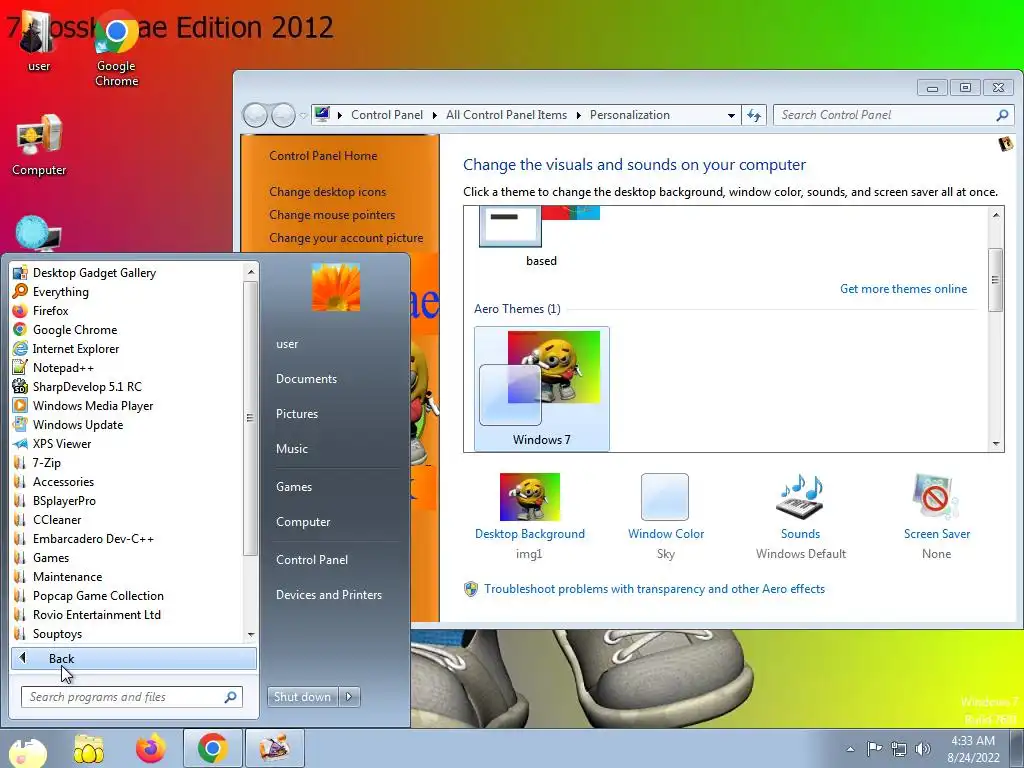Image resolution: width=1024 pixels, height=768 pixels.
Task: Click the volume icon in system tray
Action: pyautogui.click(x=922, y=749)
